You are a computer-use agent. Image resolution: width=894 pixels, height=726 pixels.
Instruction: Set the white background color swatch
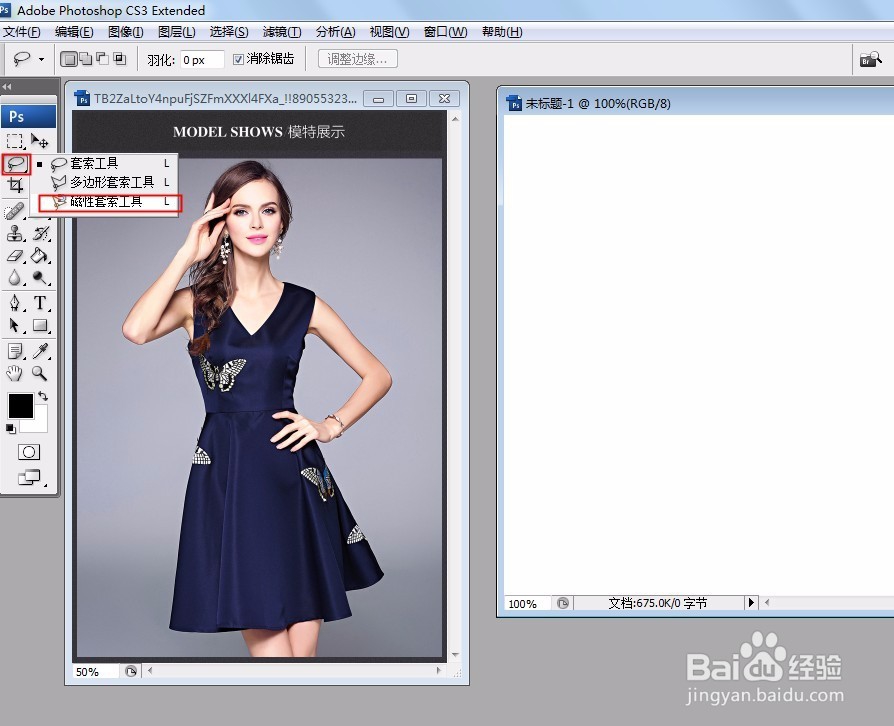coord(40,421)
